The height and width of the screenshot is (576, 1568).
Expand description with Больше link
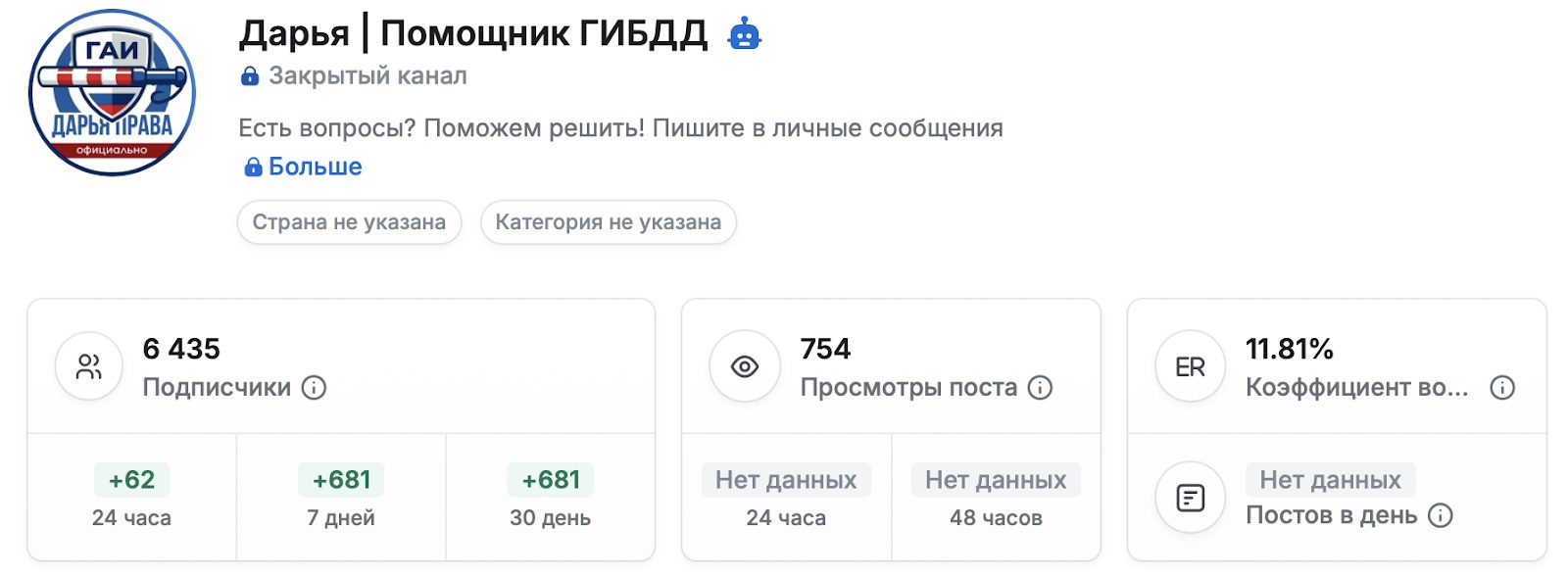click(314, 167)
